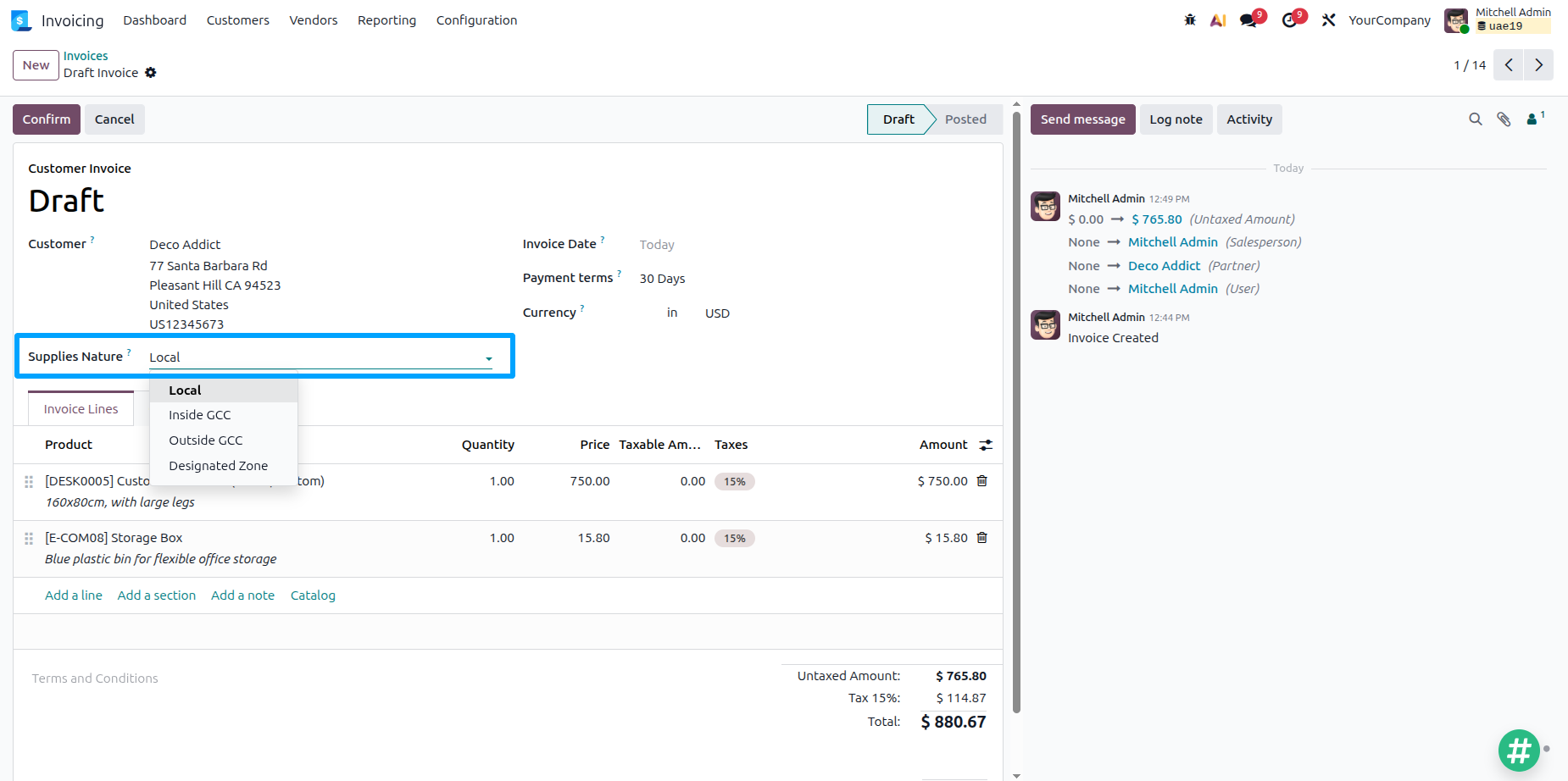Switch to the Invoice Lines tab
Viewport: 1568px width, 781px height.
pos(81,409)
